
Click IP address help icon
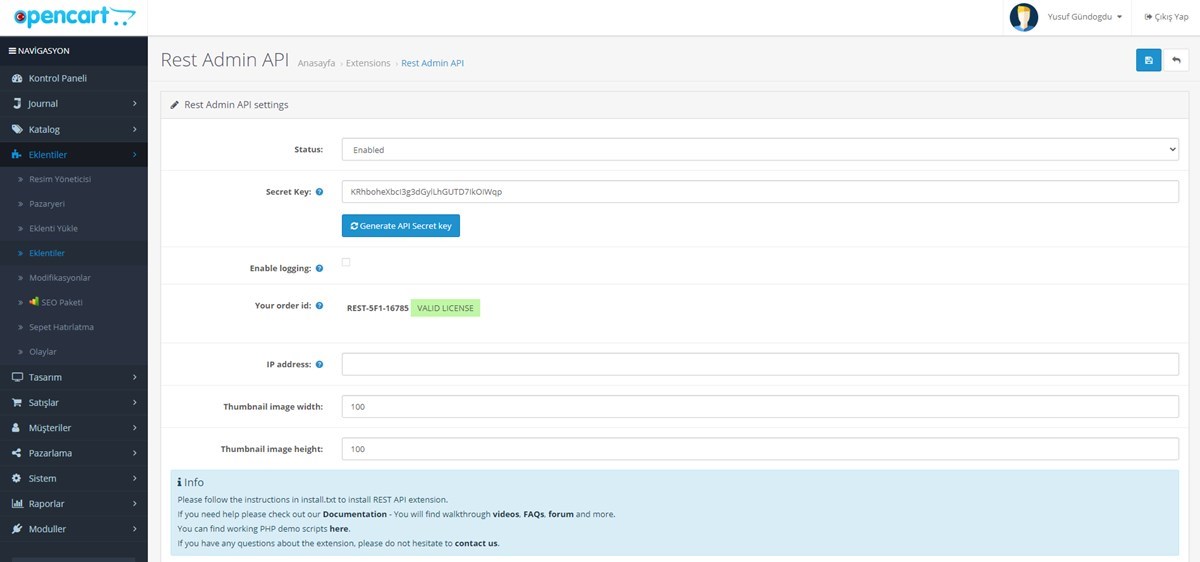pos(319,364)
